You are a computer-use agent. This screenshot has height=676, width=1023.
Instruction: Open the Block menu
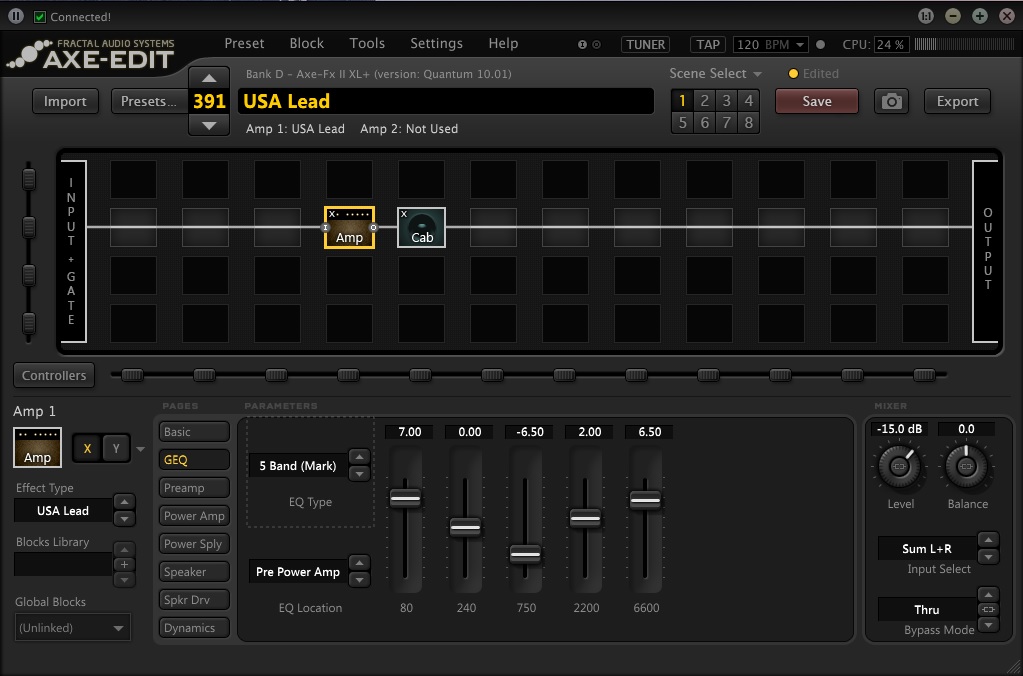pos(307,44)
